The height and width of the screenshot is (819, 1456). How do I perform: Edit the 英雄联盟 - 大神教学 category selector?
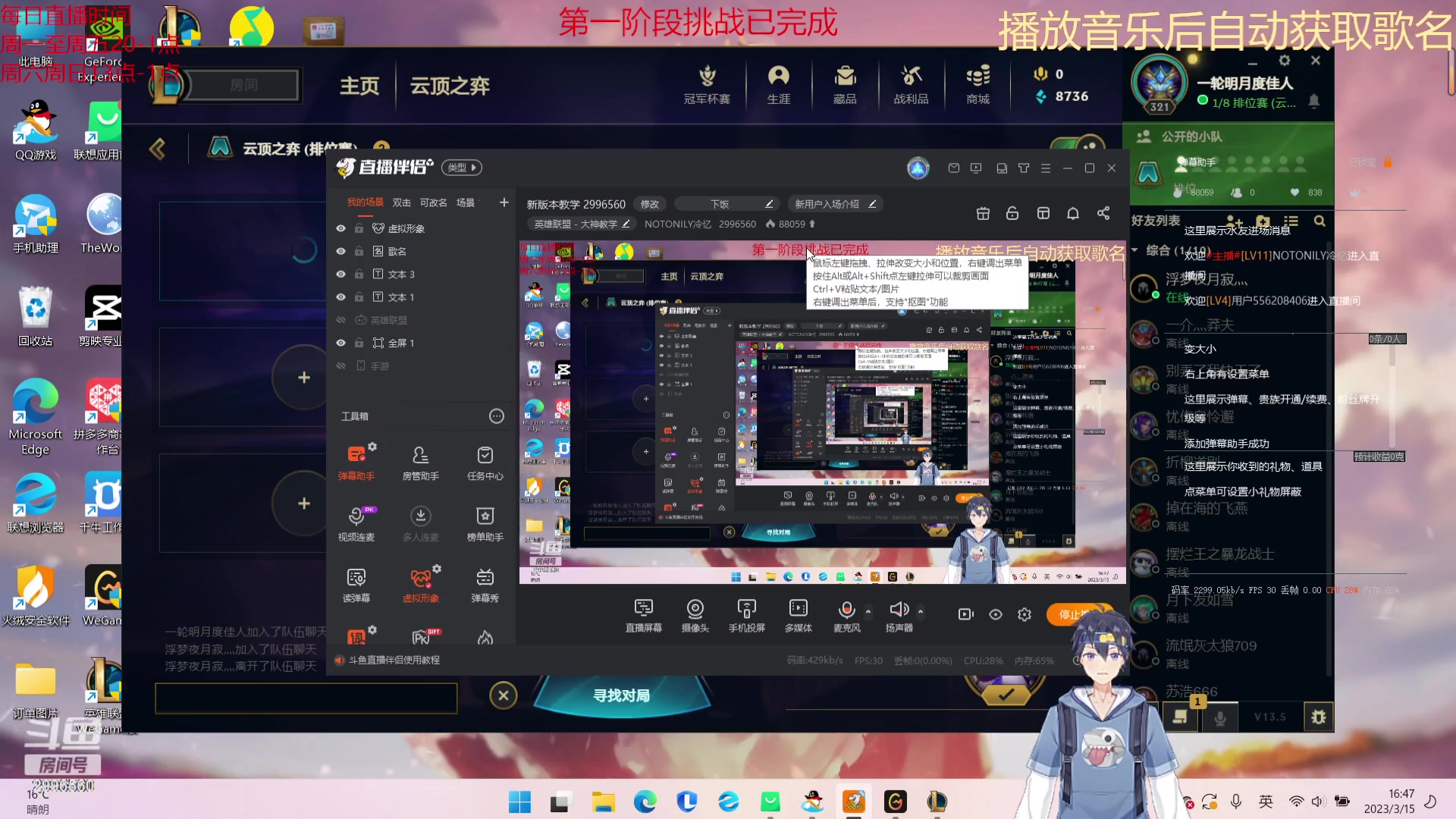pos(582,224)
